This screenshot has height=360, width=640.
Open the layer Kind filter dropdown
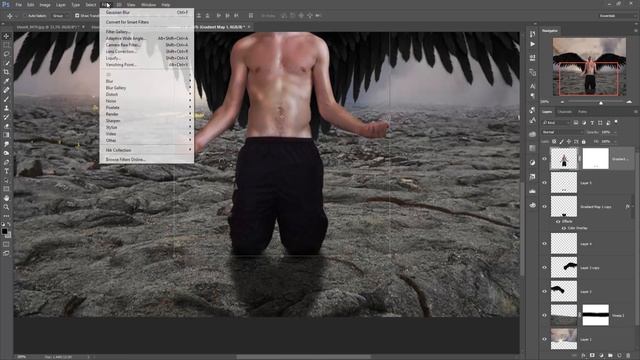click(x=556, y=122)
